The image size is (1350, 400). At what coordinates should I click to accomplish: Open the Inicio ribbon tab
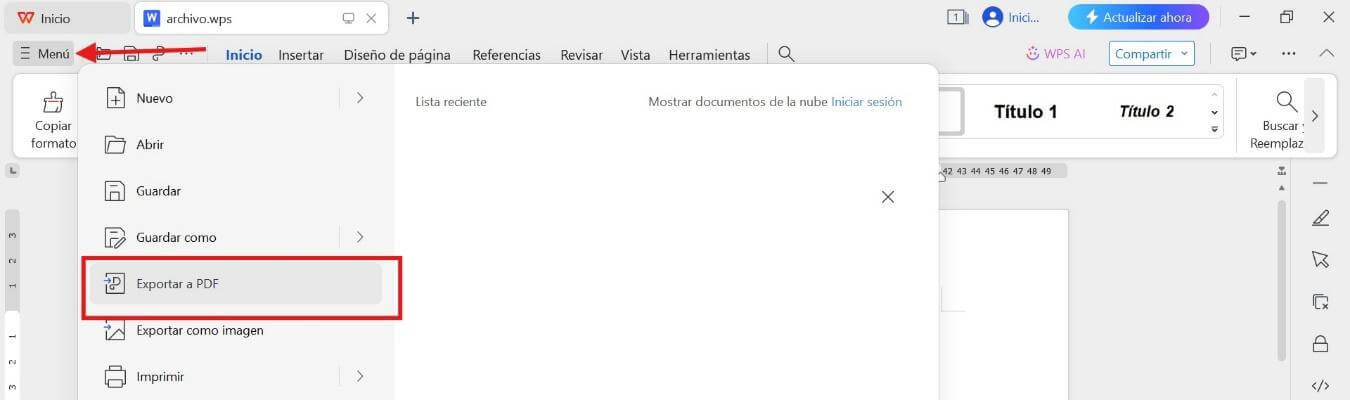[x=244, y=55]
